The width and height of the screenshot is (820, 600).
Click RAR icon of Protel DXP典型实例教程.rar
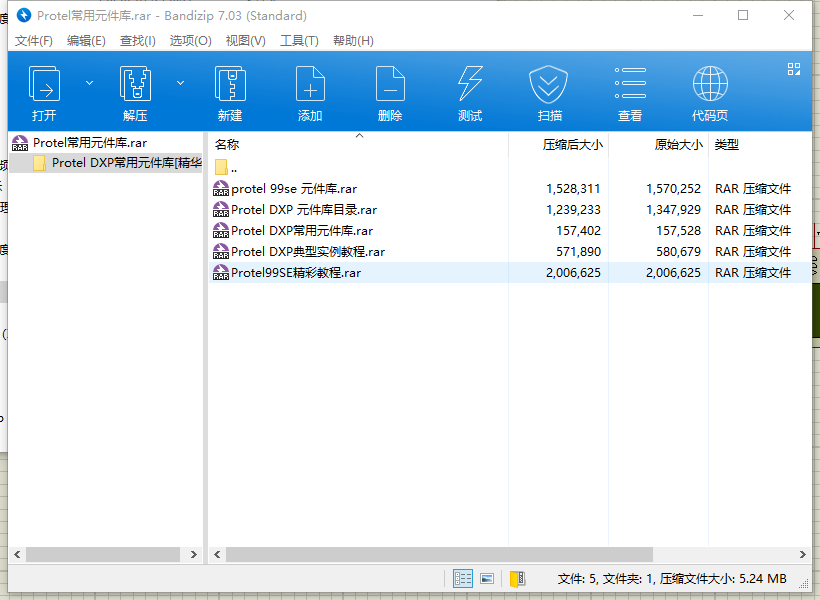click(221, 251)
